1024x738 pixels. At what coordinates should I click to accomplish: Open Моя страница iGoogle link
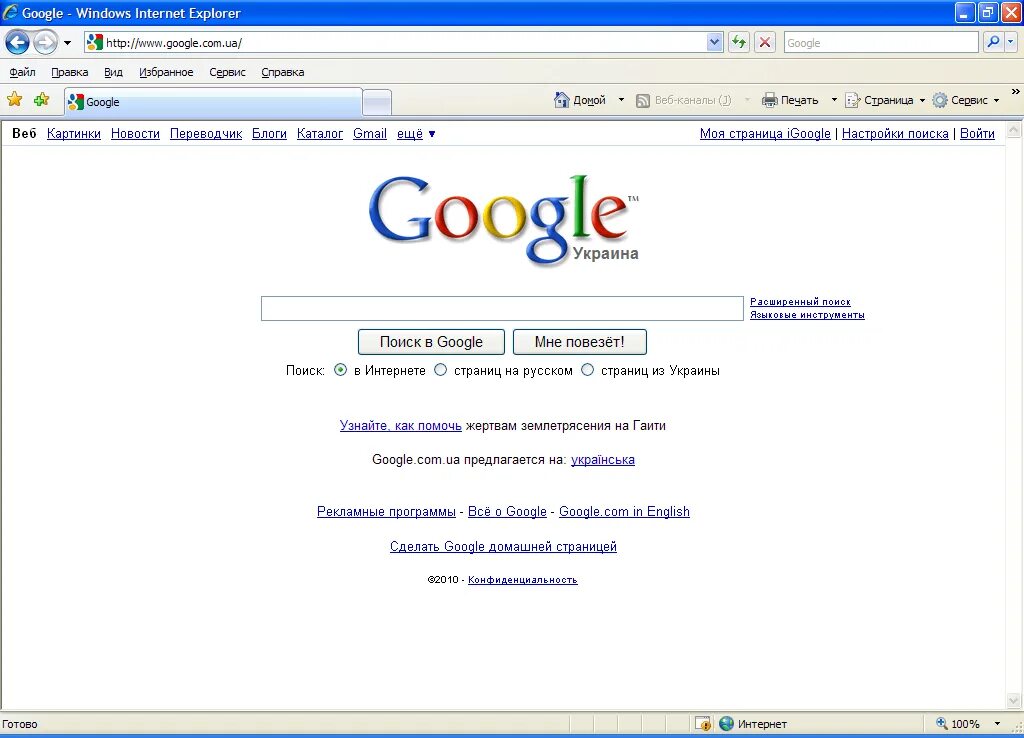[x=765, y=133]
